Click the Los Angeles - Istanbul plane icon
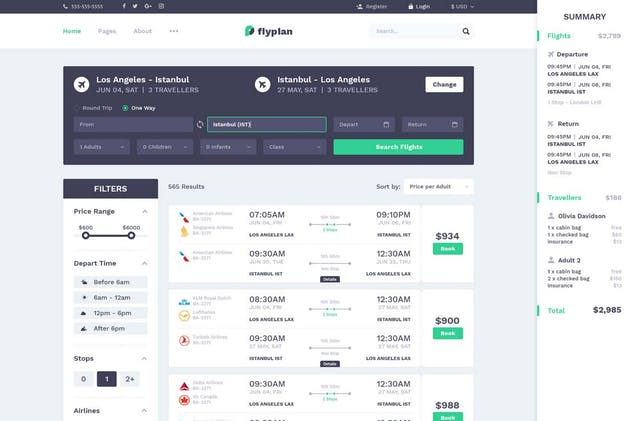 pyautogui.click(x=81, y=85)
